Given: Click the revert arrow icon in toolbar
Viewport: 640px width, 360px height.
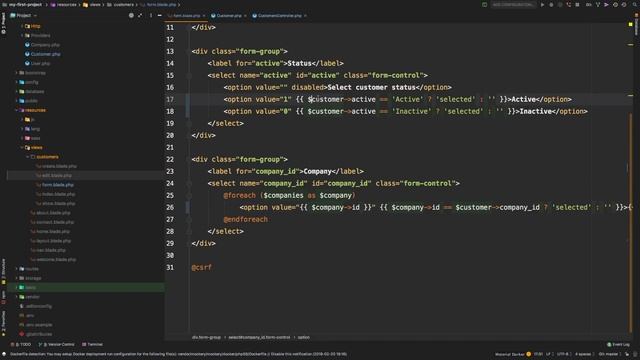Looking at the screenshot, I should 624,5.
